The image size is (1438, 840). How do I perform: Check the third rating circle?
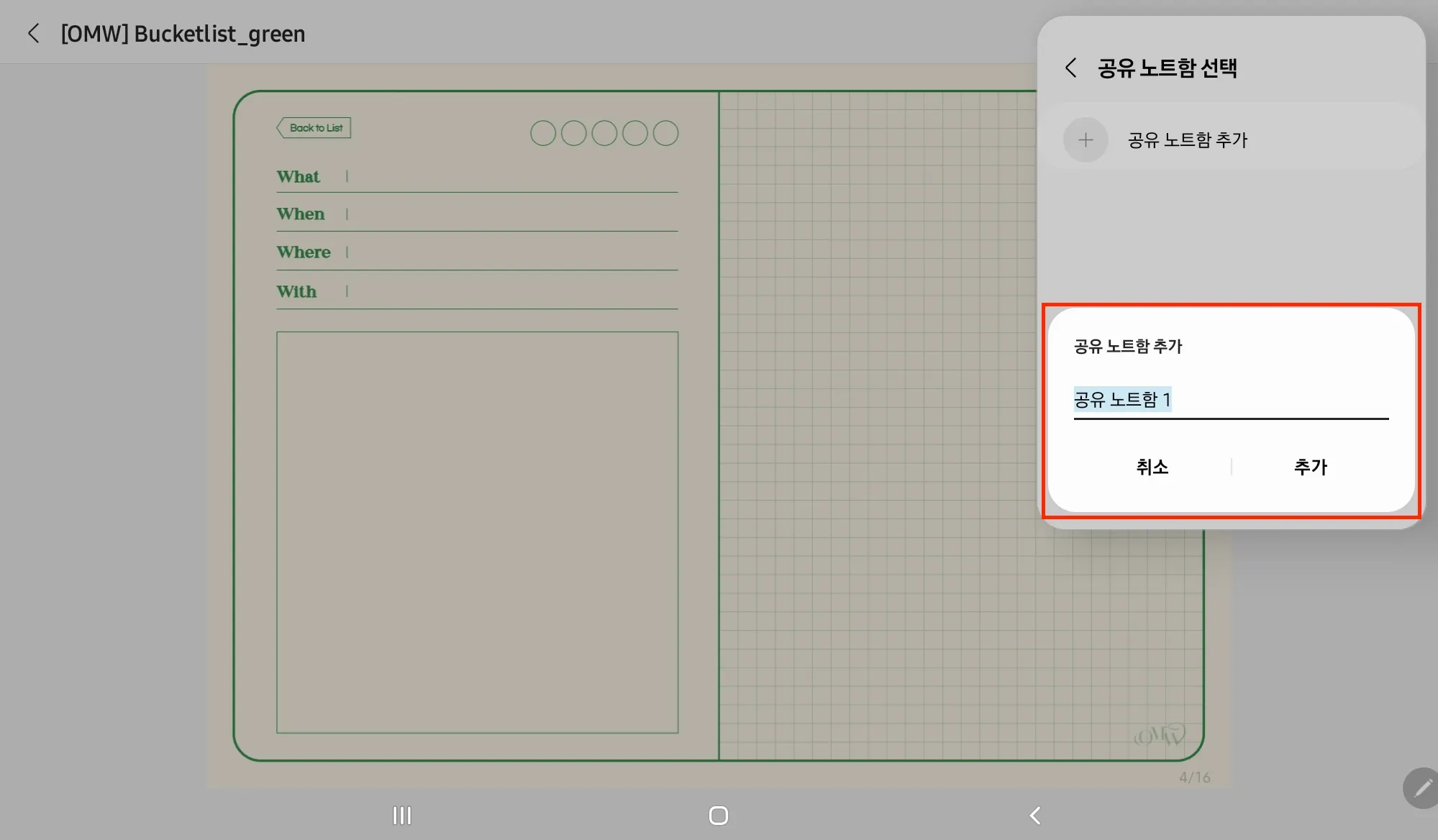pos(604,133)
